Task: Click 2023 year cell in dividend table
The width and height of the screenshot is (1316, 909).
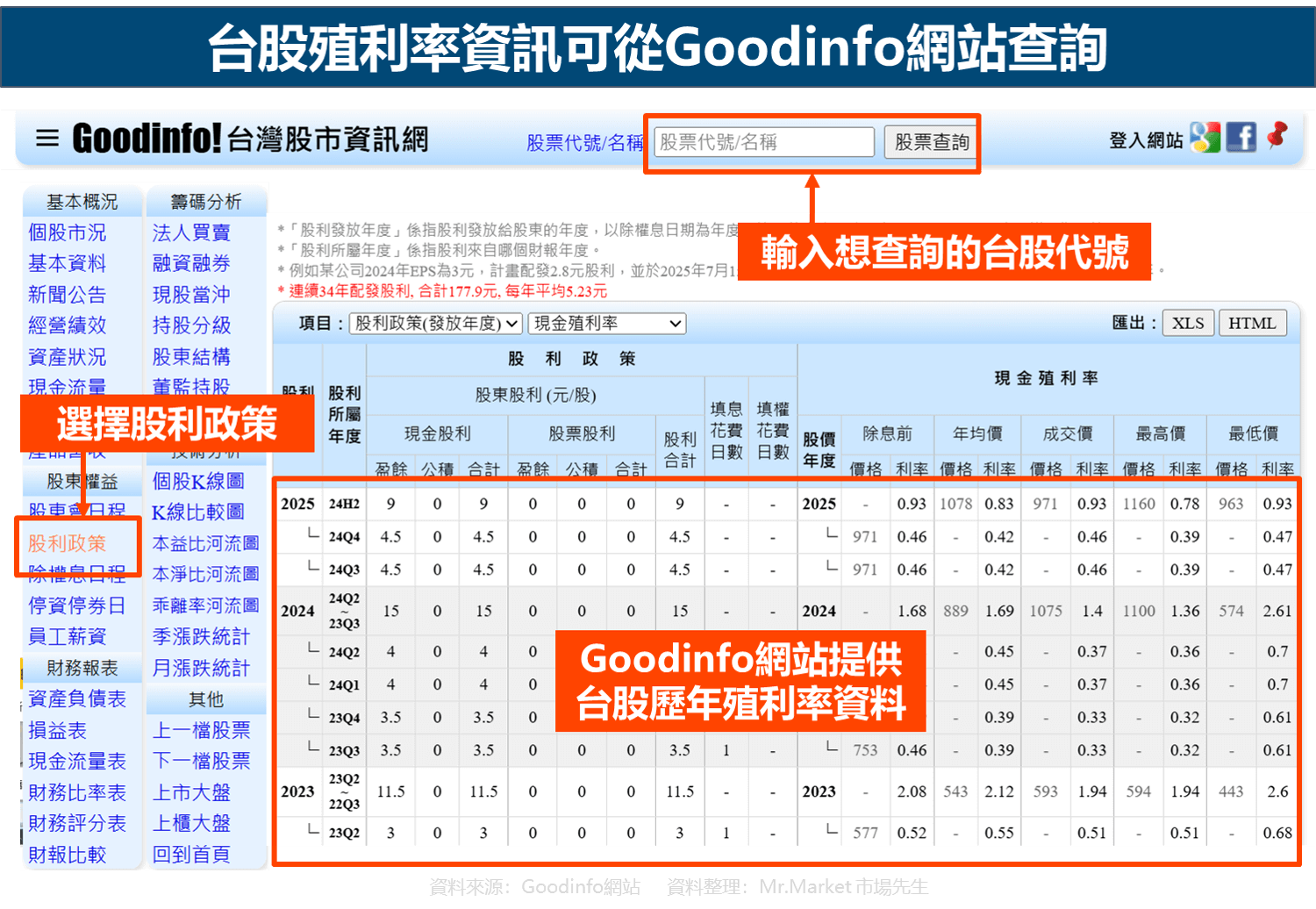Action: (297, 791)
